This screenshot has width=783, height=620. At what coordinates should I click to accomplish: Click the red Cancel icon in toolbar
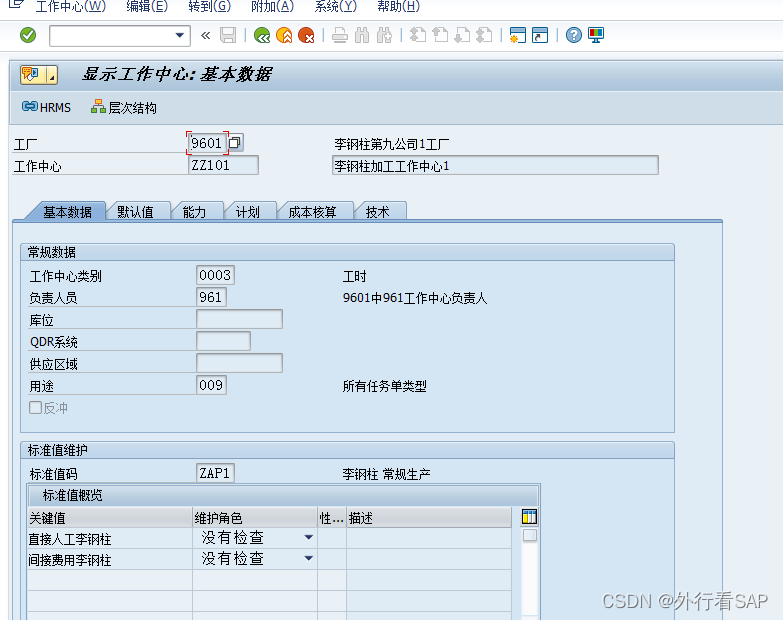pyautogui.click(x=306, y=36)
